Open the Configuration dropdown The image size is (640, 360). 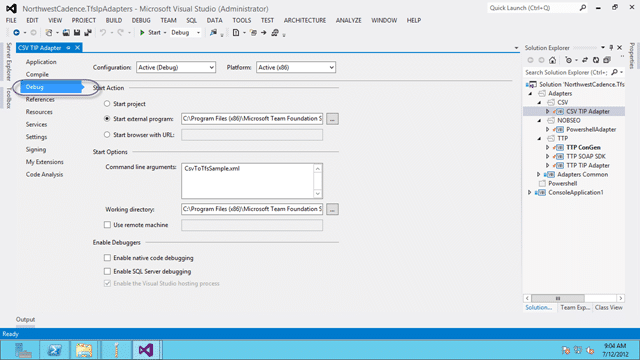(176, 67)
